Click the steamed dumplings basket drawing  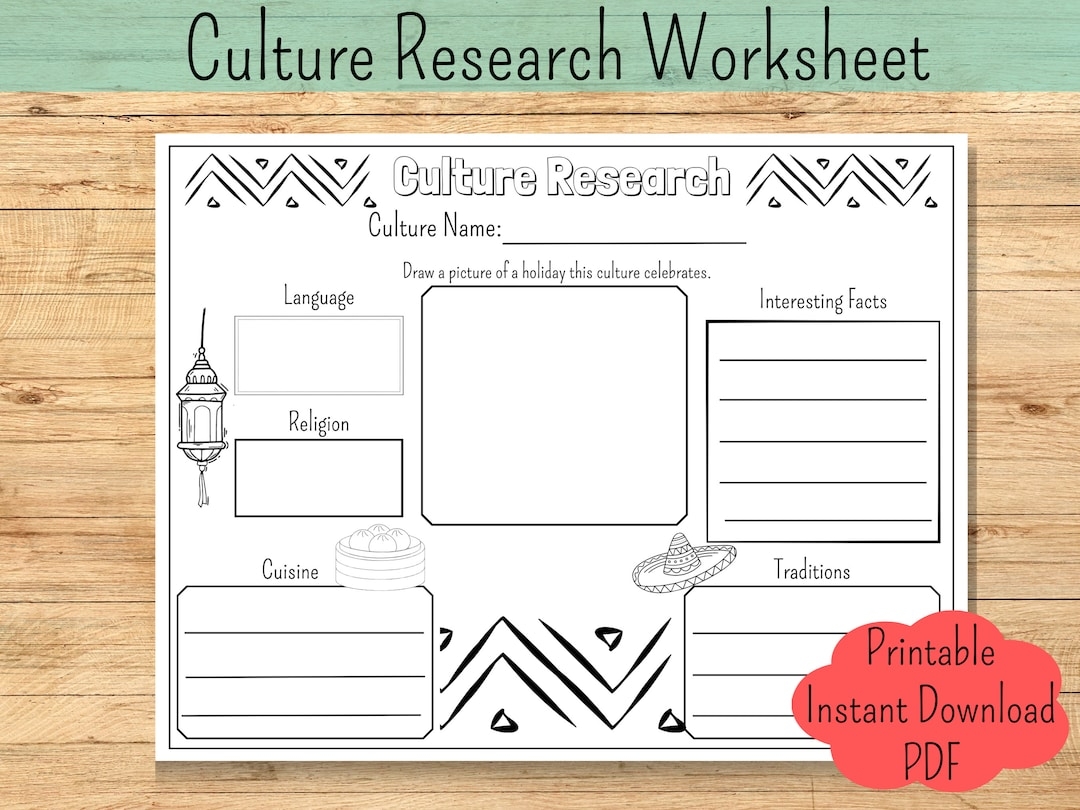point(379,557)
